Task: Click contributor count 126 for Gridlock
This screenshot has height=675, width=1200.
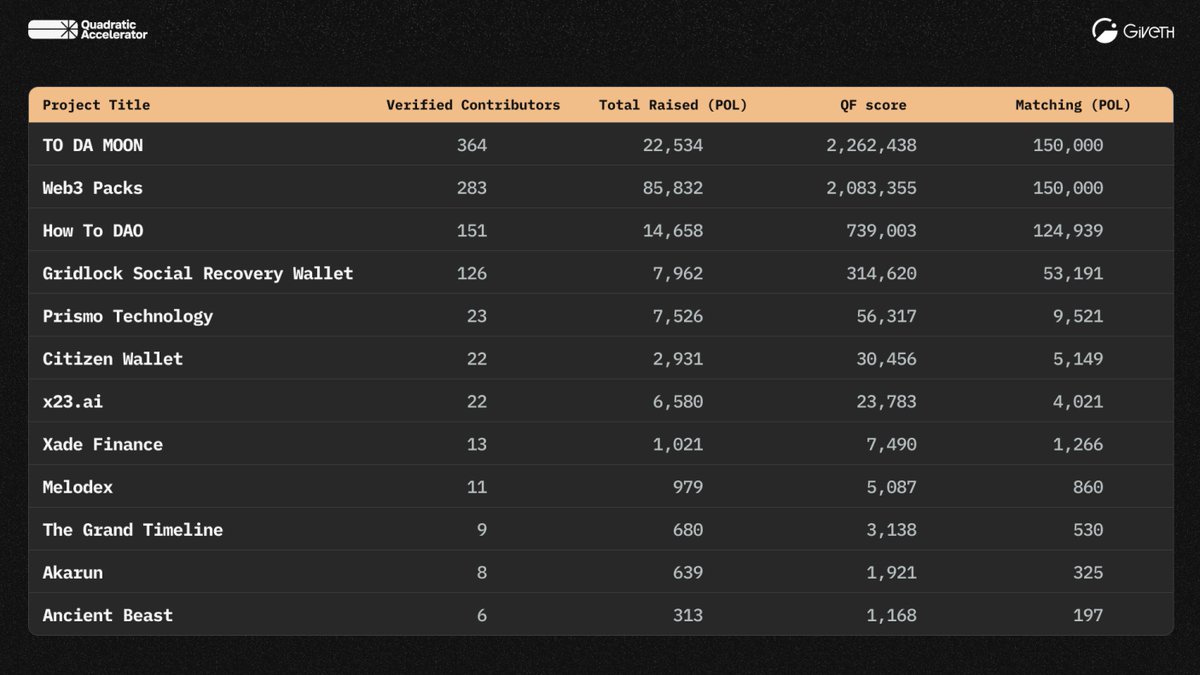Action: (x=472, y=273)
